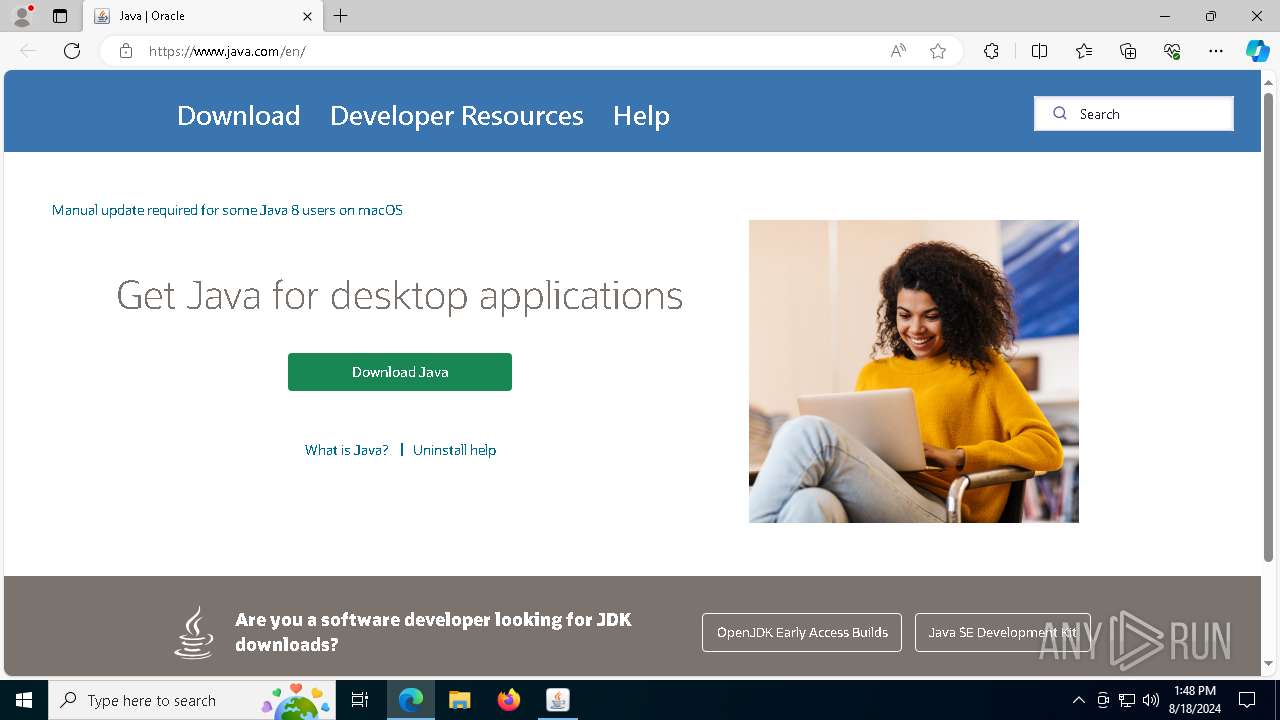Screen dimensions: 1280x720
Task: Focus the site Search field
Action: pyautogui.click(x=1134, y=114)
